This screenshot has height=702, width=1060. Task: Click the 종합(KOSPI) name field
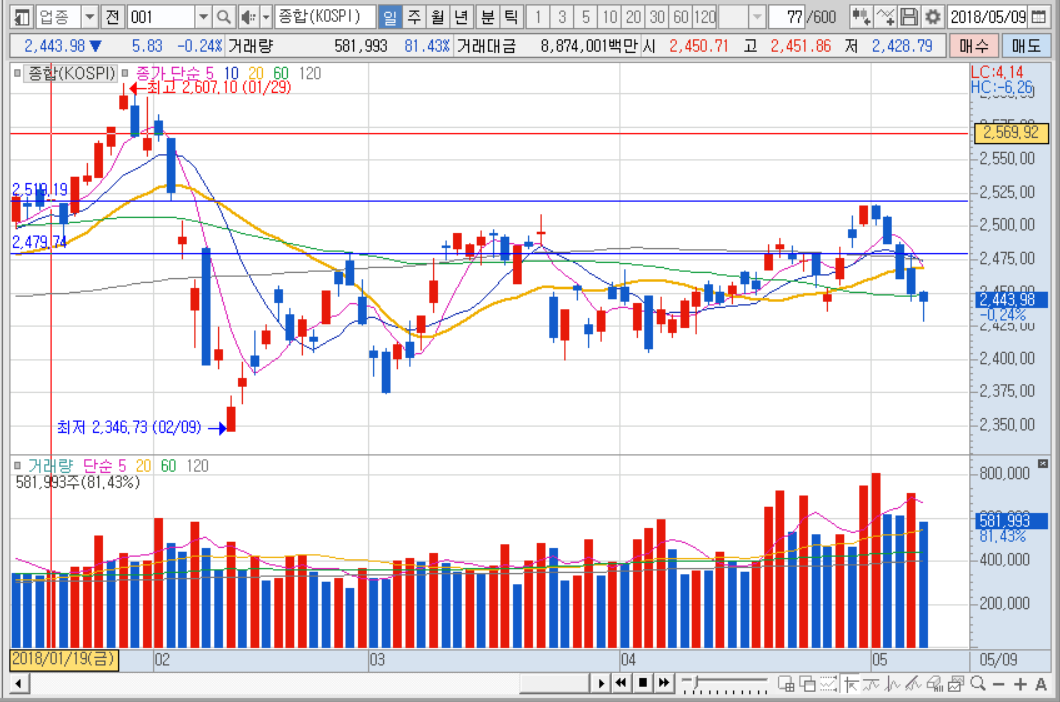click(324, 16)
